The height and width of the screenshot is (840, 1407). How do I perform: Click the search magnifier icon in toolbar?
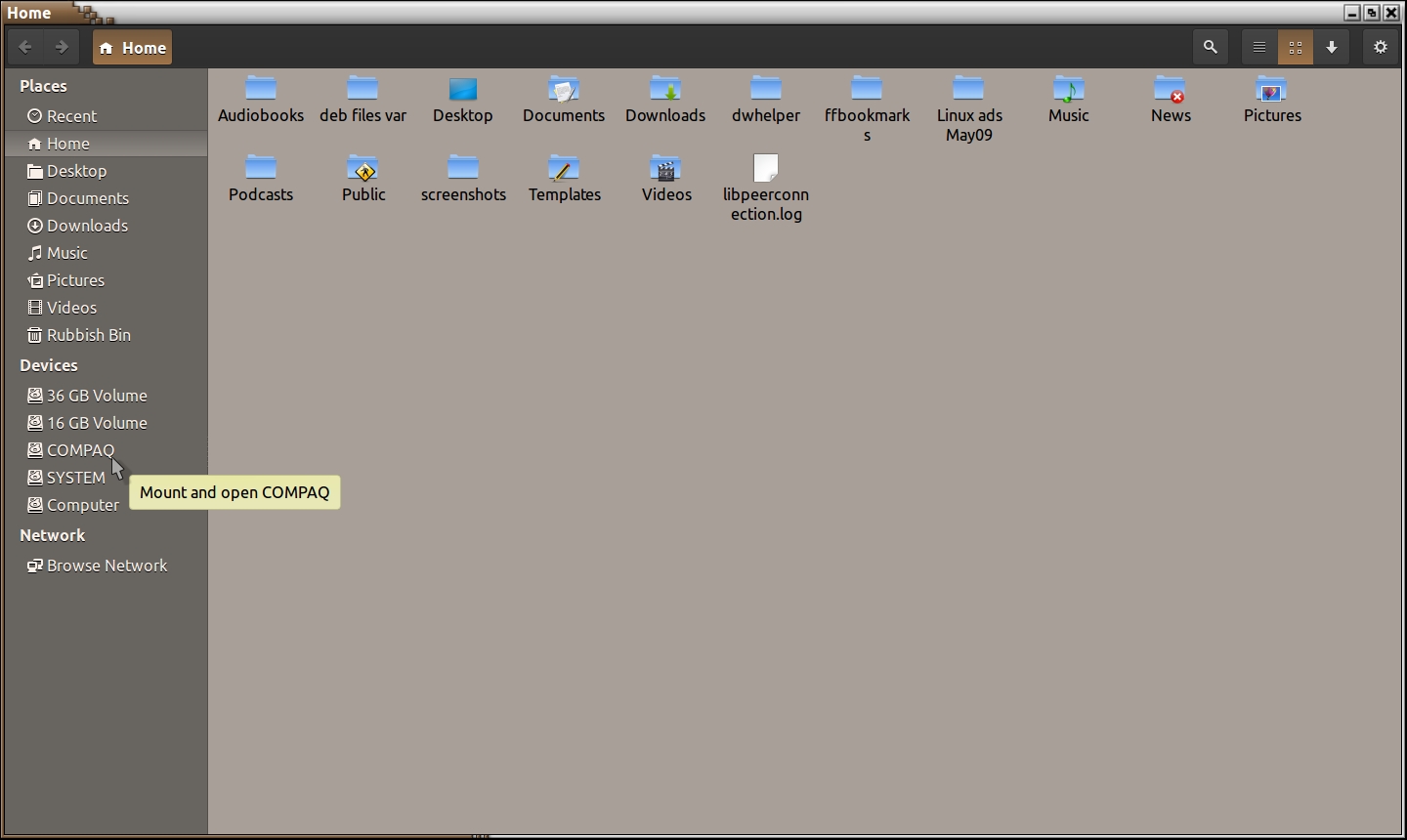pos(1210,47)
